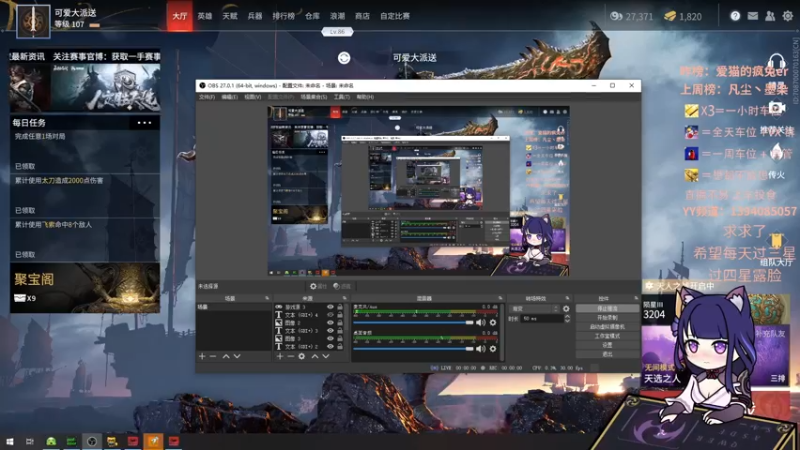
Task: Toggle the lock on source 文本 (GDI+) 4
Action: 340,315
